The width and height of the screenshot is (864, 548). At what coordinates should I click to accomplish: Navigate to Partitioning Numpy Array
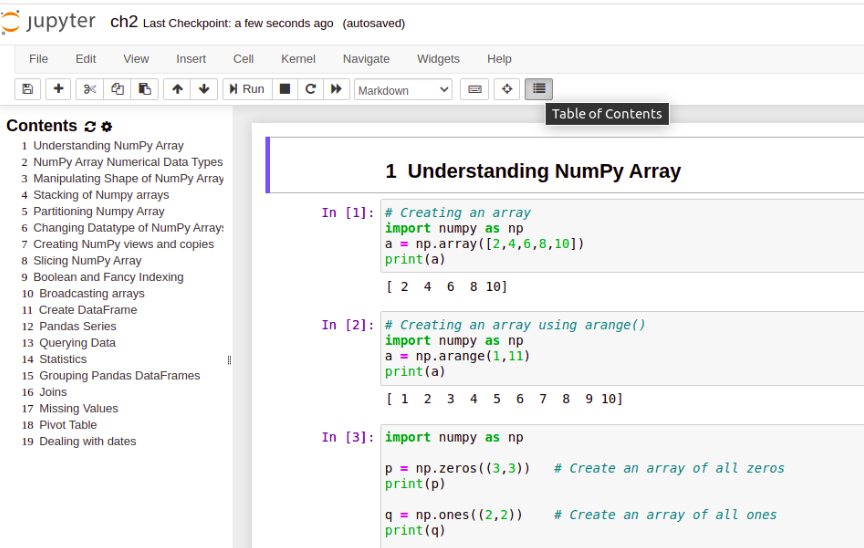point(99,211)
